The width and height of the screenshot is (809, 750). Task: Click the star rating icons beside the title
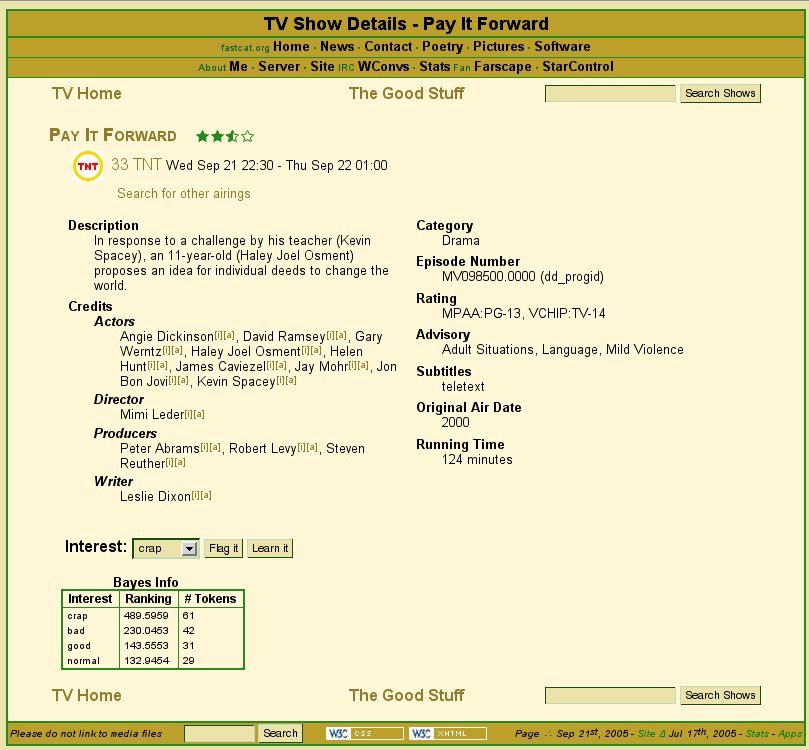[225, 136]
